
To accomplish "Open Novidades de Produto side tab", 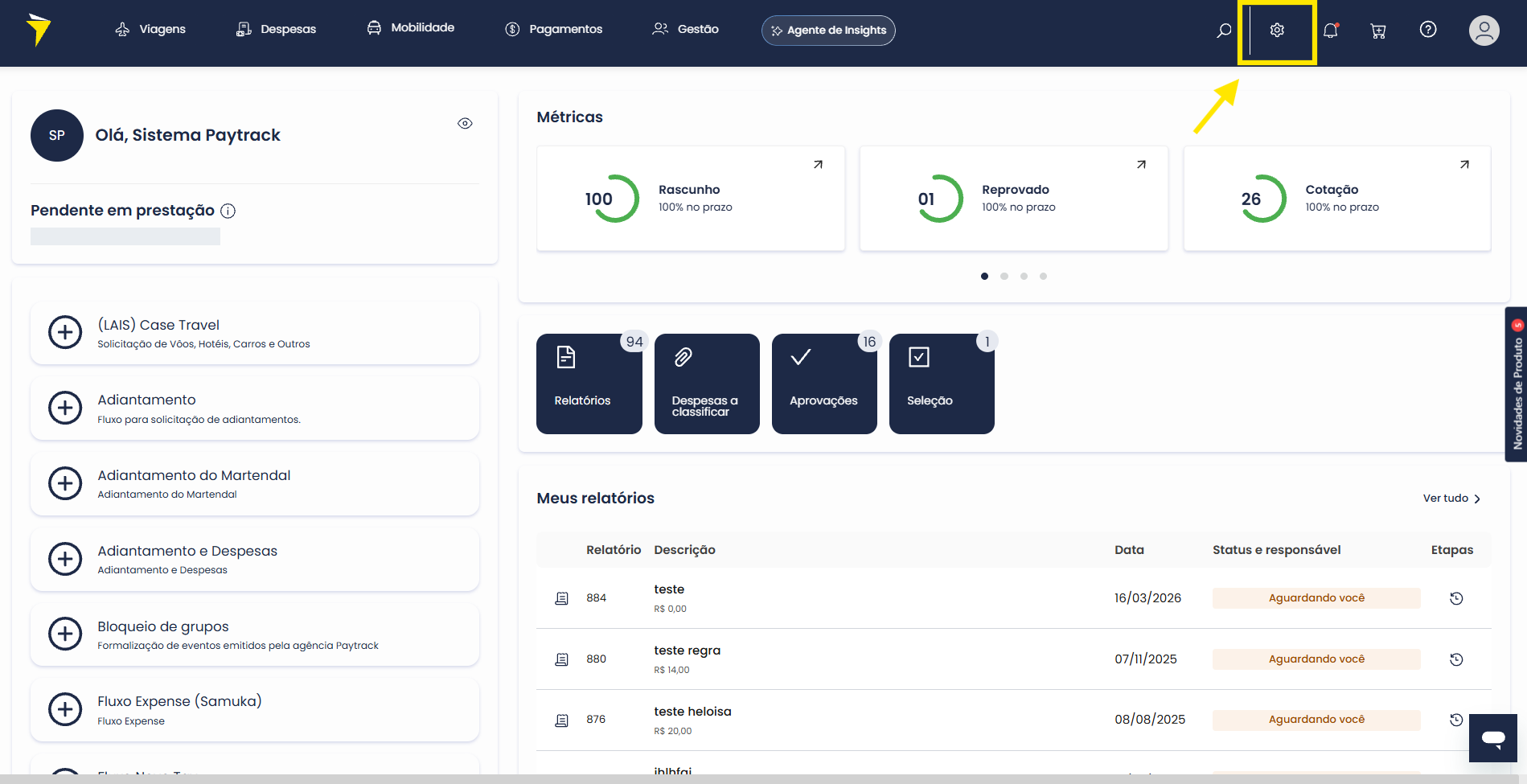I will (1517, 384).
